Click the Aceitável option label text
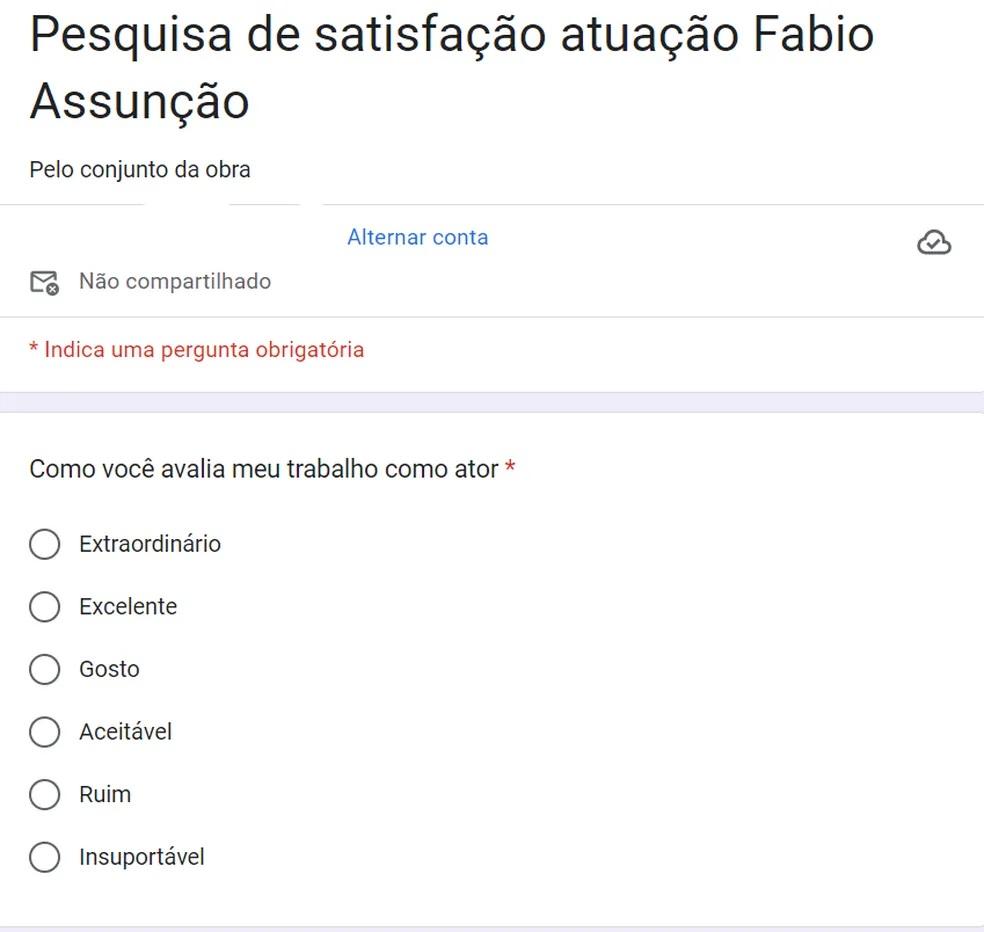Screen dimensions: 984x932 126,732
